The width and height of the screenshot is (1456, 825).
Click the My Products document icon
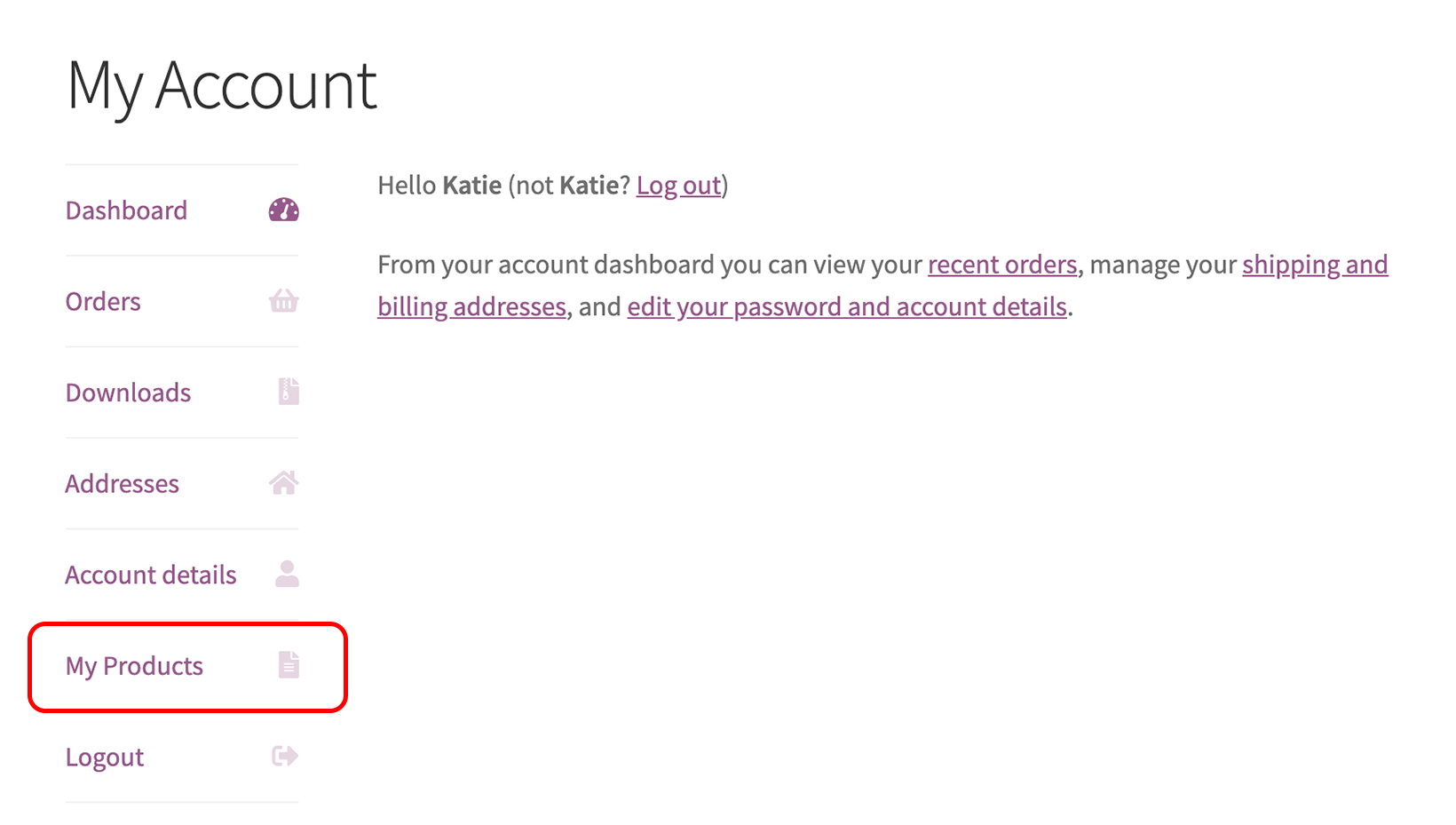click(x=289, y=665)
